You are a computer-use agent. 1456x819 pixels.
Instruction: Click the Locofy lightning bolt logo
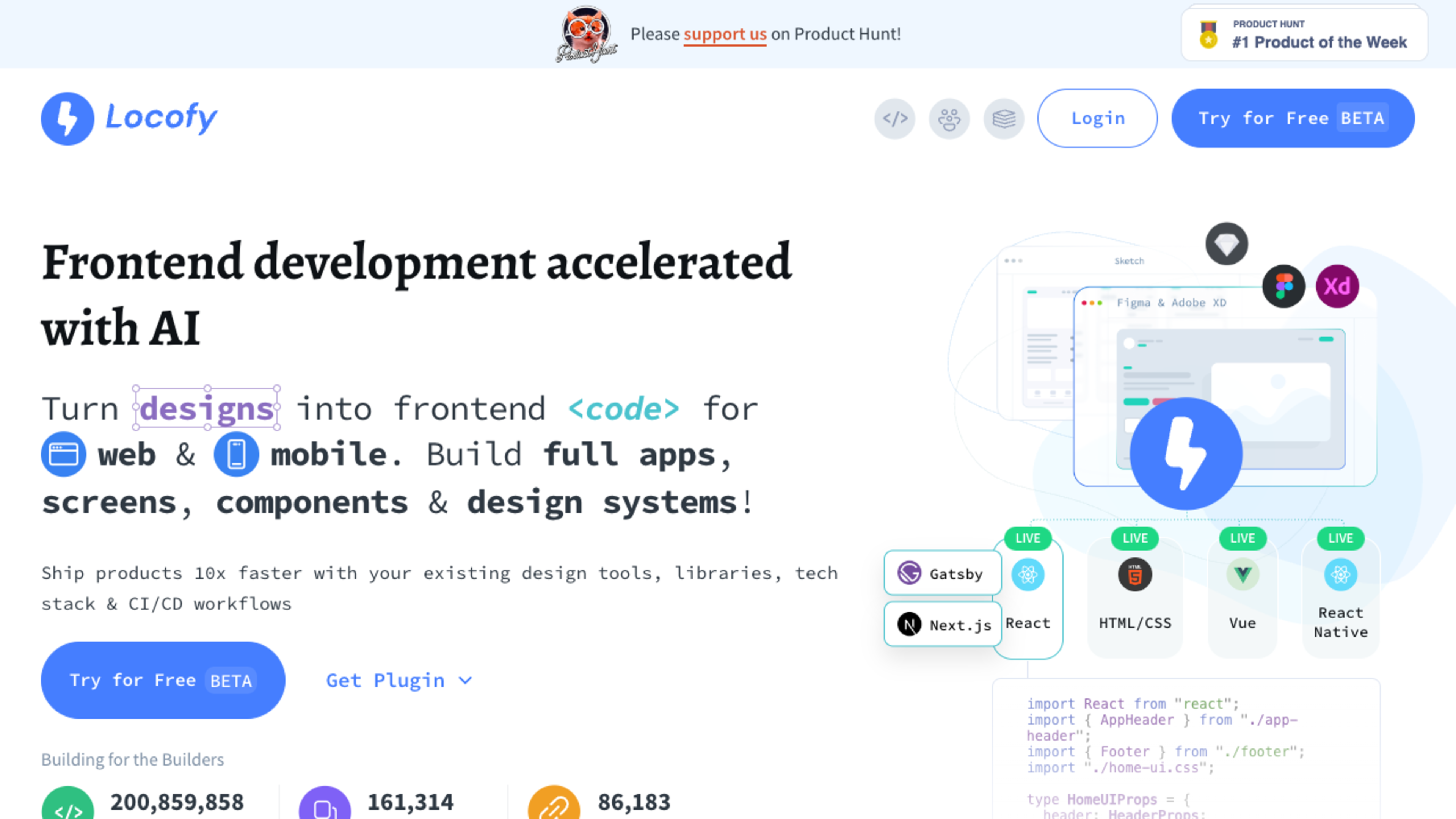(x=67, y=118)
